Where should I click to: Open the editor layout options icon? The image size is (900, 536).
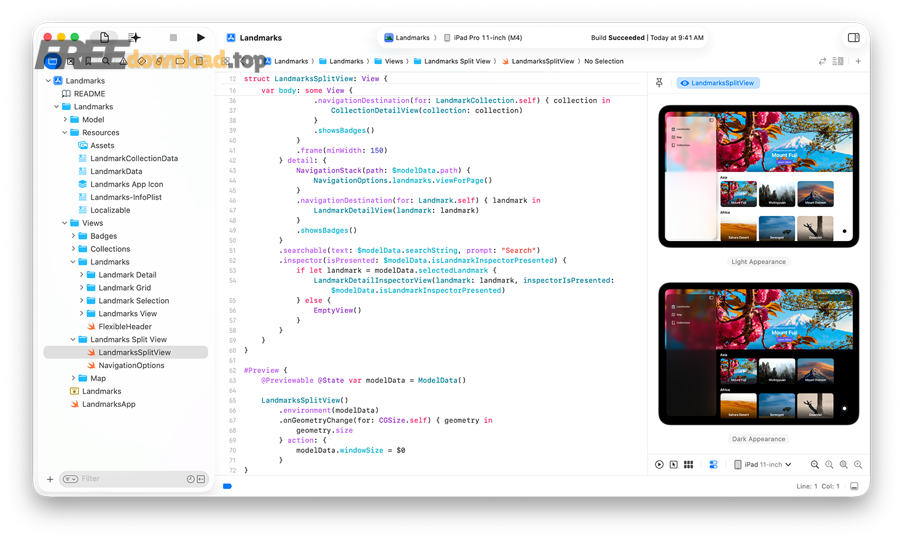pyautogui.click(x=838, y=61)
